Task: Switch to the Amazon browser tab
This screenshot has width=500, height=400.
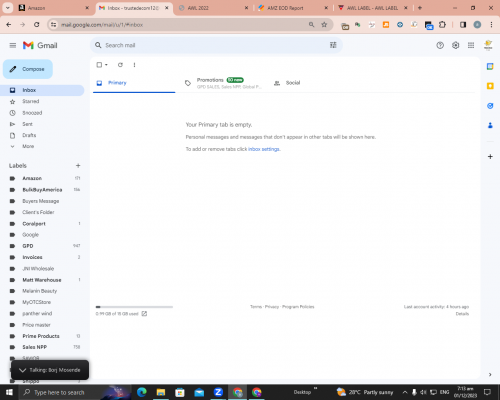Action: [x=53, y=8]
